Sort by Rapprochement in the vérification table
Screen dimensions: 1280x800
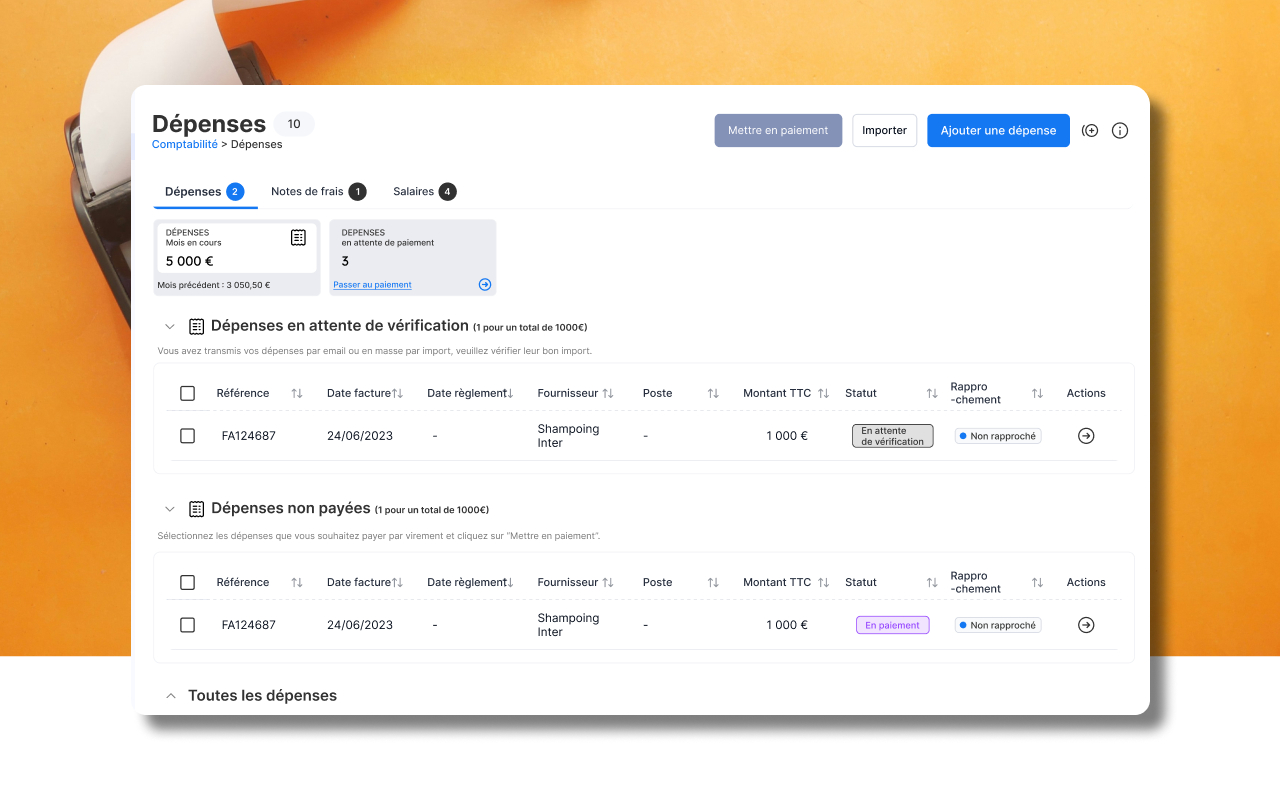tap(1037, 393)
